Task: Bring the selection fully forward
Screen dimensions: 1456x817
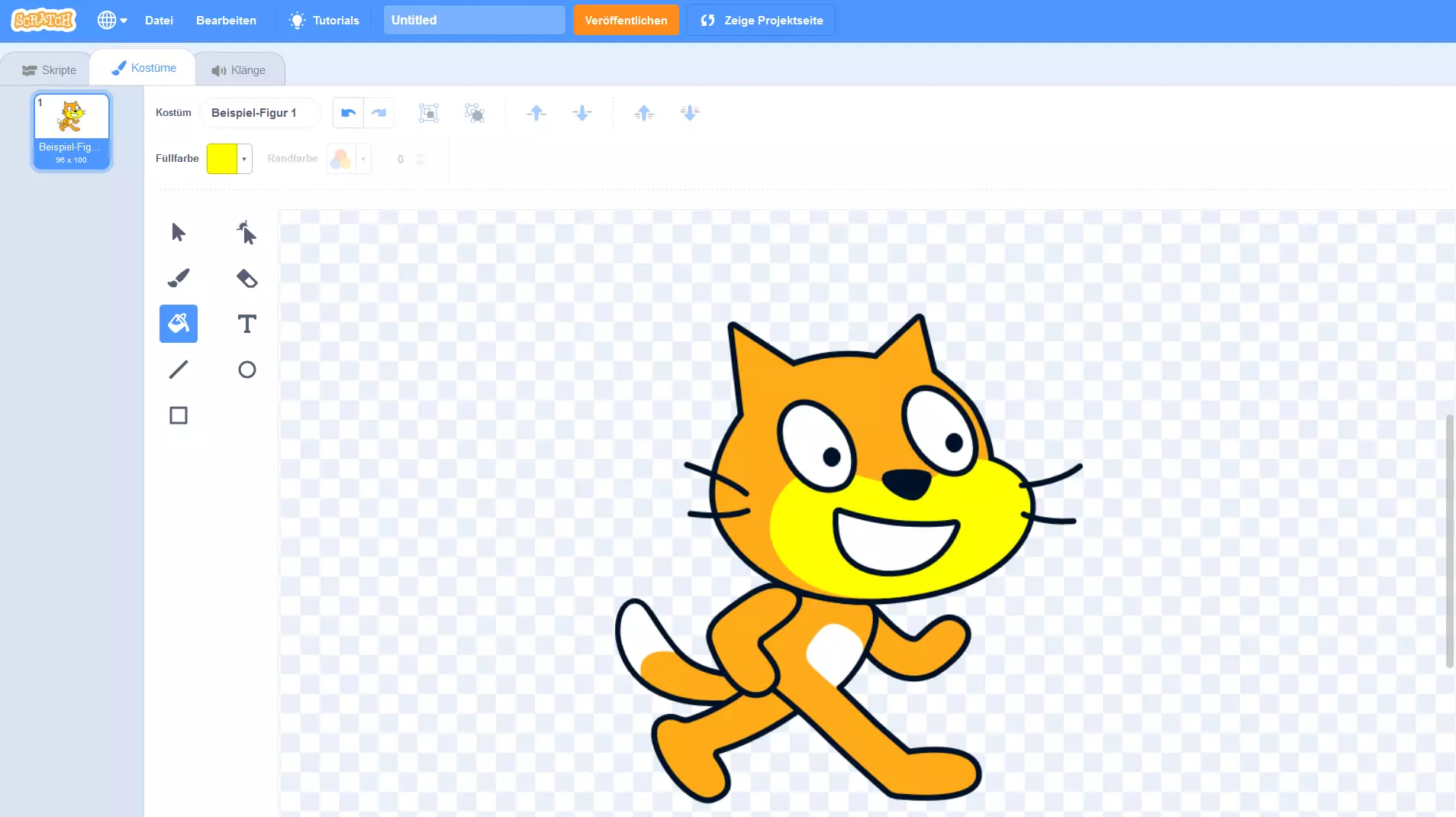Action: click(645, 112)
